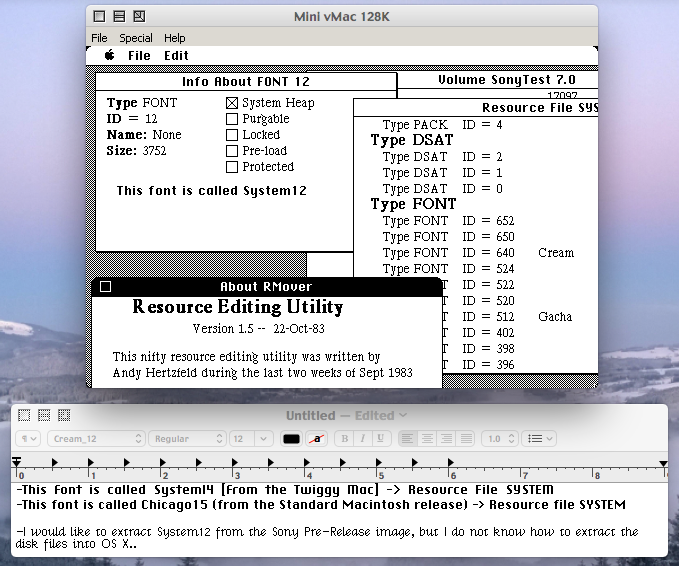Click the pixelated close icon of Mini vMac
Screen dimensions: 679x566
point(99,16)
